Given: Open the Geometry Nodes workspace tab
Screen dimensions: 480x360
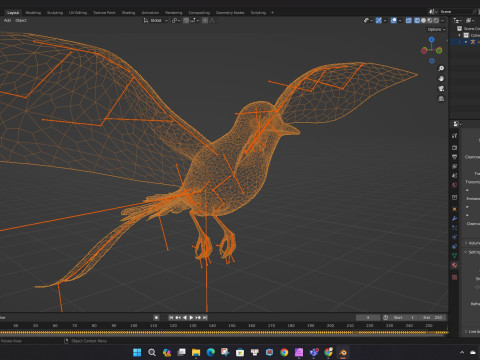Looking at the screenshot, I should pos(230,13).
